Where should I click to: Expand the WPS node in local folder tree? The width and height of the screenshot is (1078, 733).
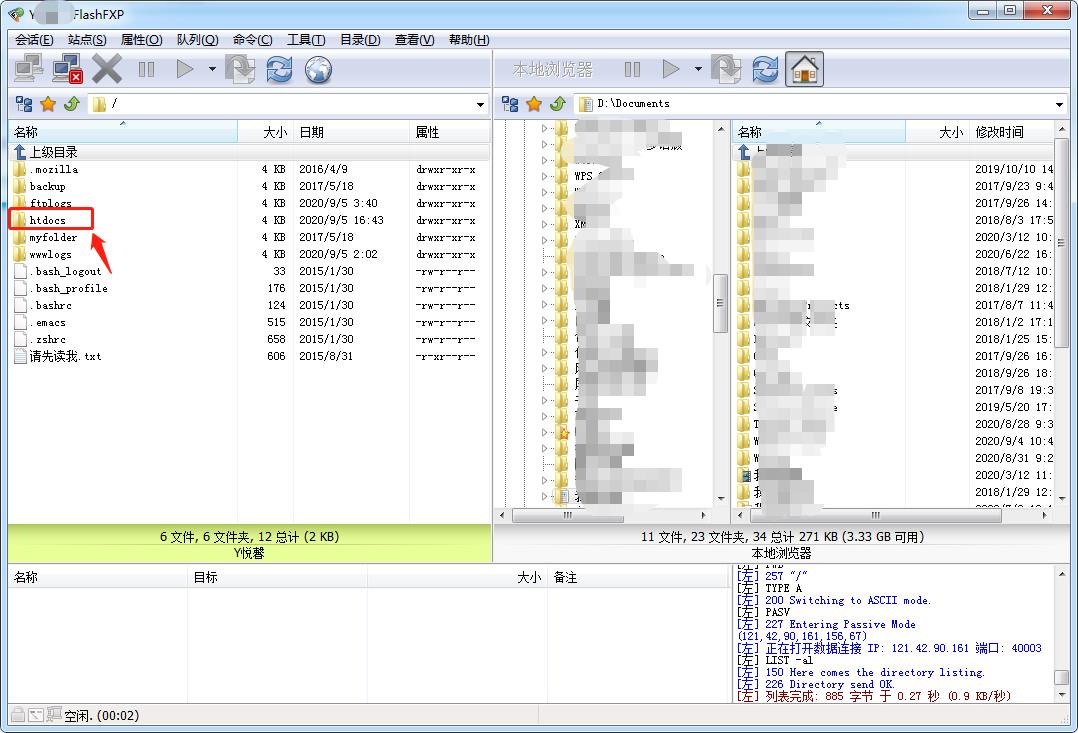pyautogui.click(x=544, y=176)
